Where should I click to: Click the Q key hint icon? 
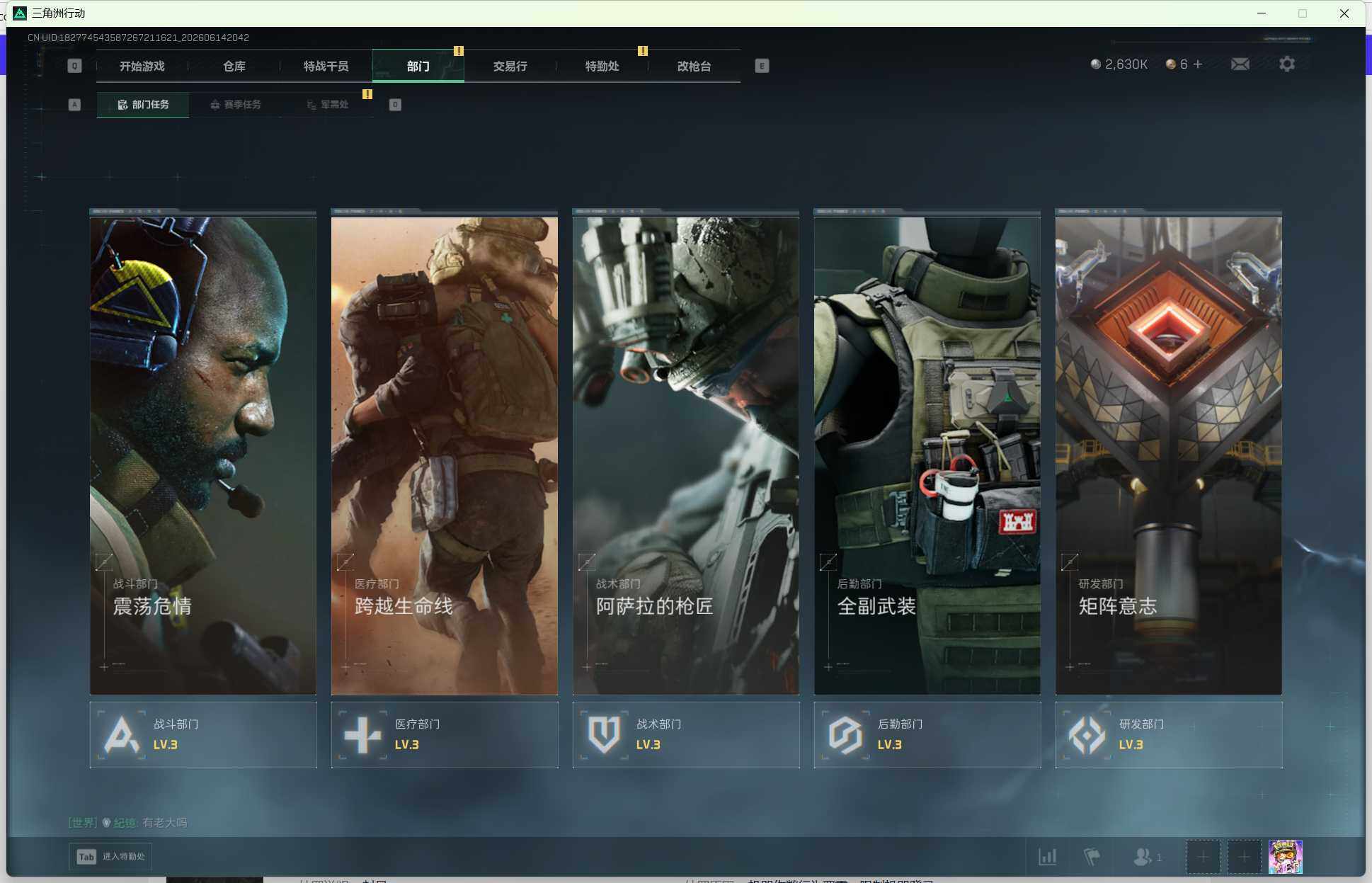pos(74,66)
